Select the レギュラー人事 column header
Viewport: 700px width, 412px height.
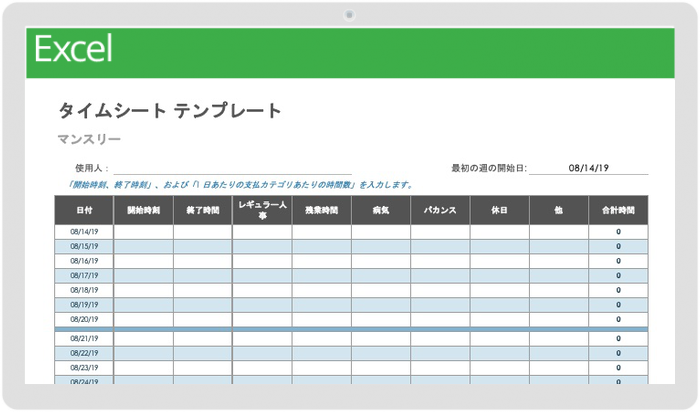[x=262, y=210]
